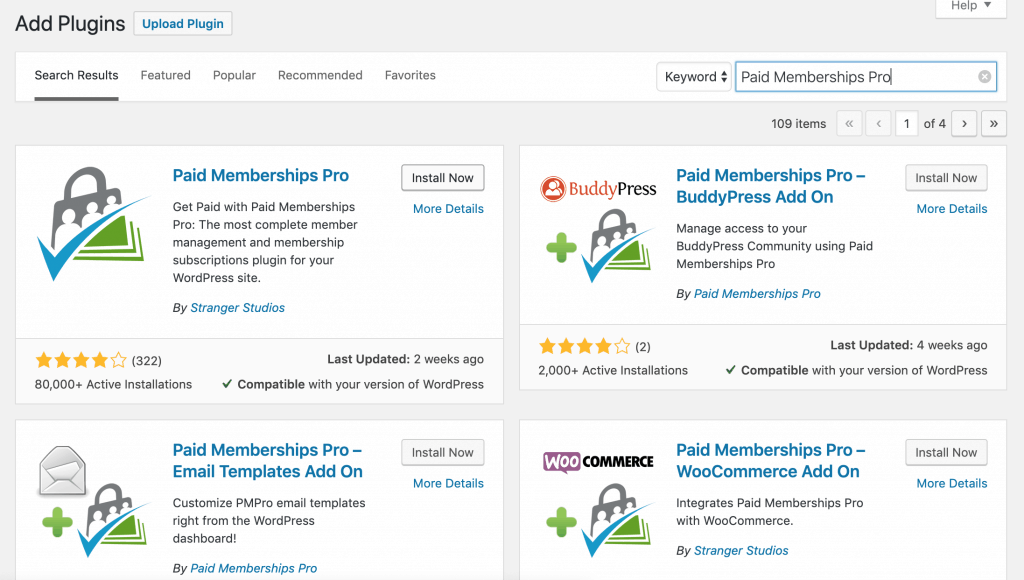Screen dimensions: 1024x580
Task: Expand the Help panel dropdown
Action: [x=970, y=7]
